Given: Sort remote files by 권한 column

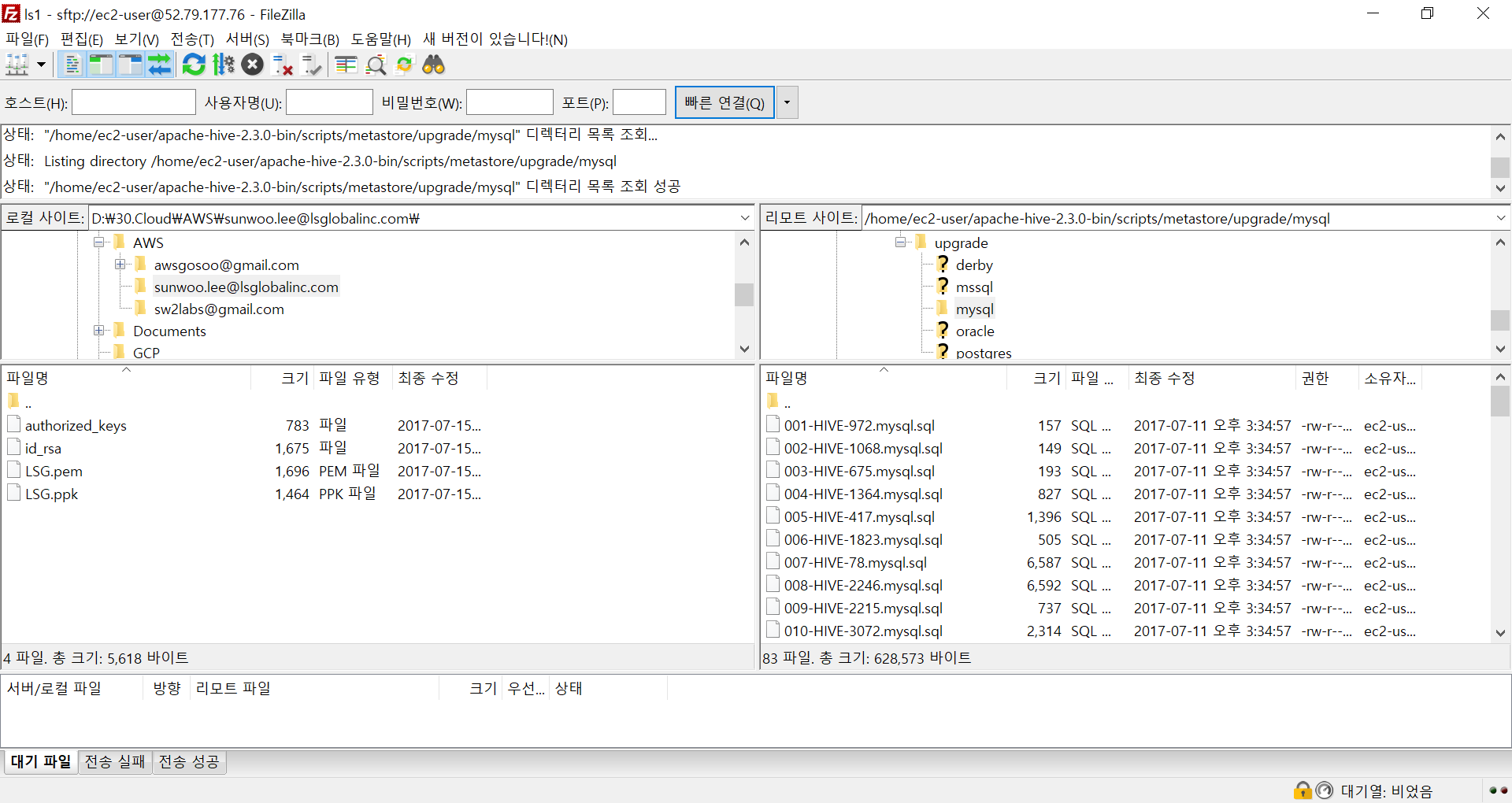Looking at the screenshot, I should pos(1326,378).
